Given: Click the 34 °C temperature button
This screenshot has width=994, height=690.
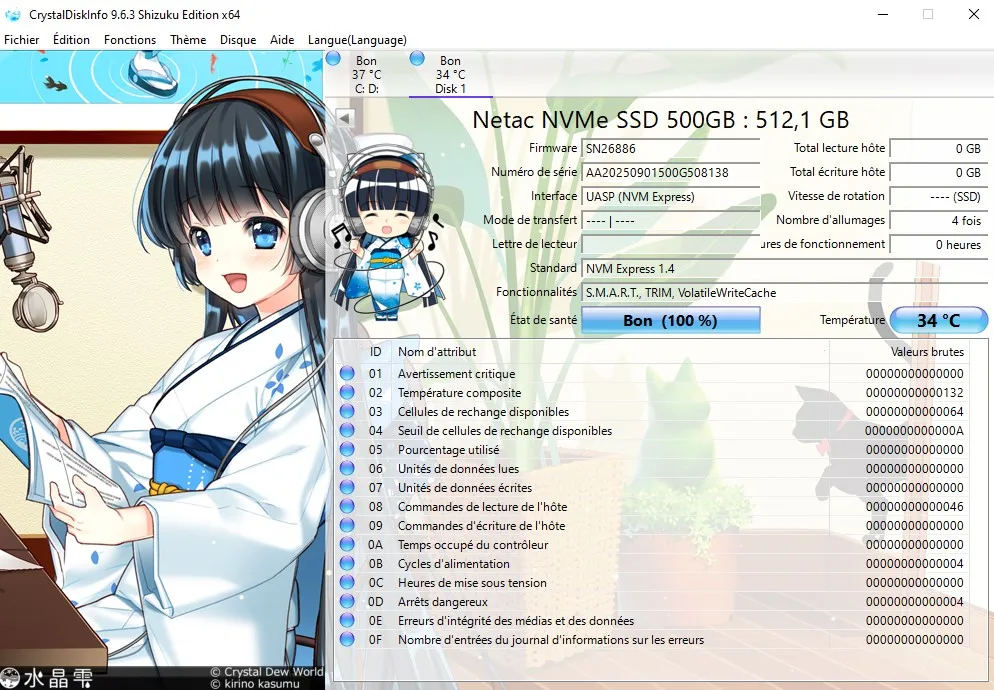Looking at the screenshot, I should (938, 320).
